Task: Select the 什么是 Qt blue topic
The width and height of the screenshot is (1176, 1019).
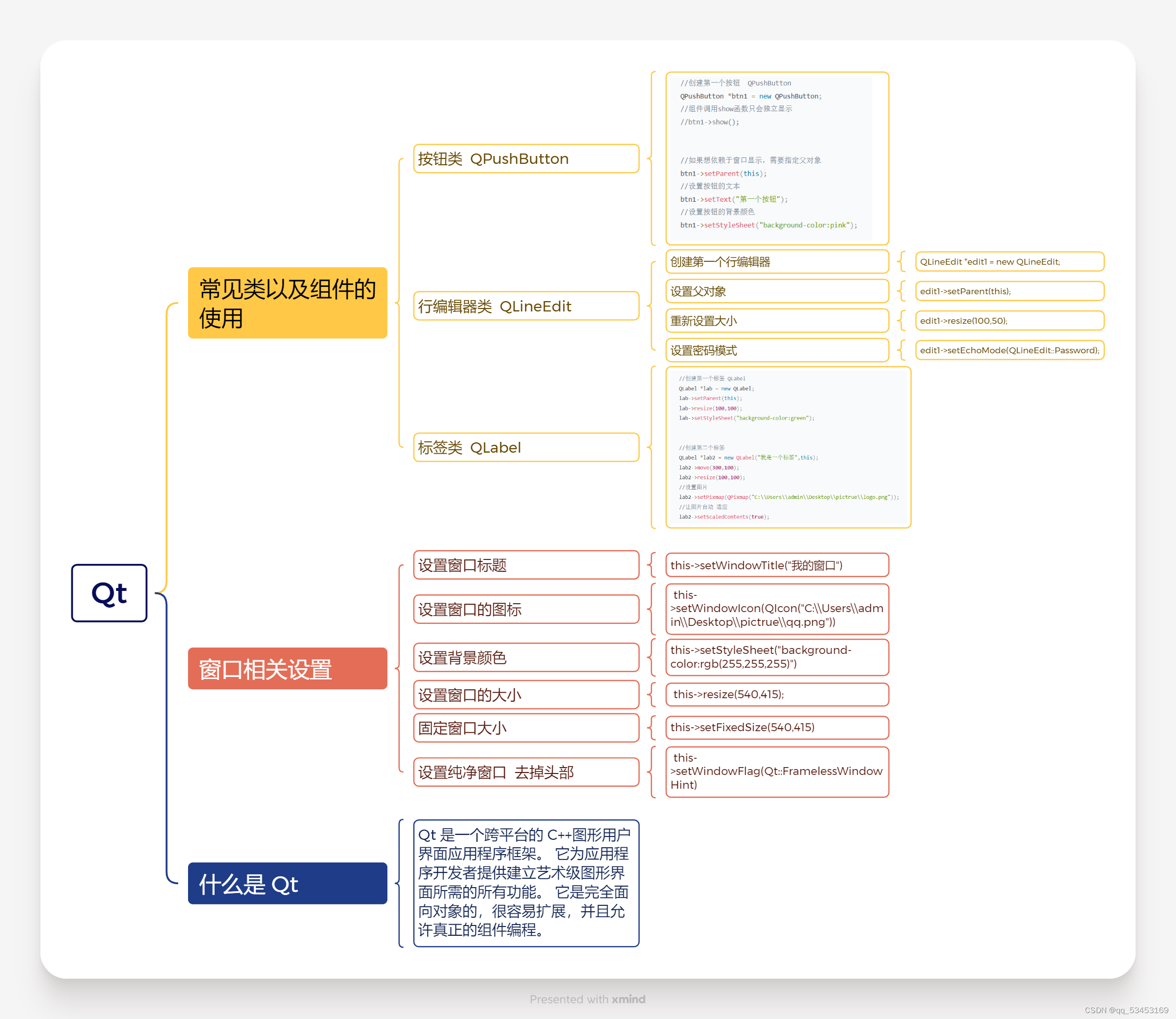Action: 287,883
